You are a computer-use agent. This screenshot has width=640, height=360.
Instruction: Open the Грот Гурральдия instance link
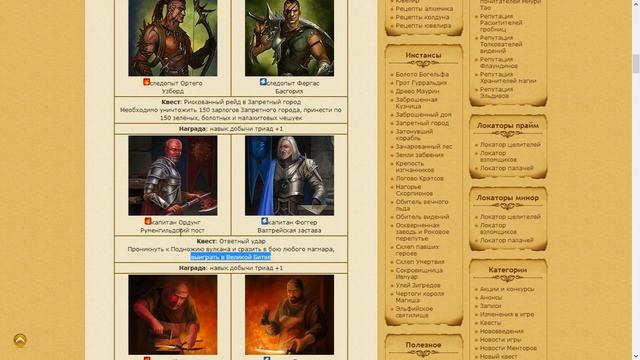[421, 82]
